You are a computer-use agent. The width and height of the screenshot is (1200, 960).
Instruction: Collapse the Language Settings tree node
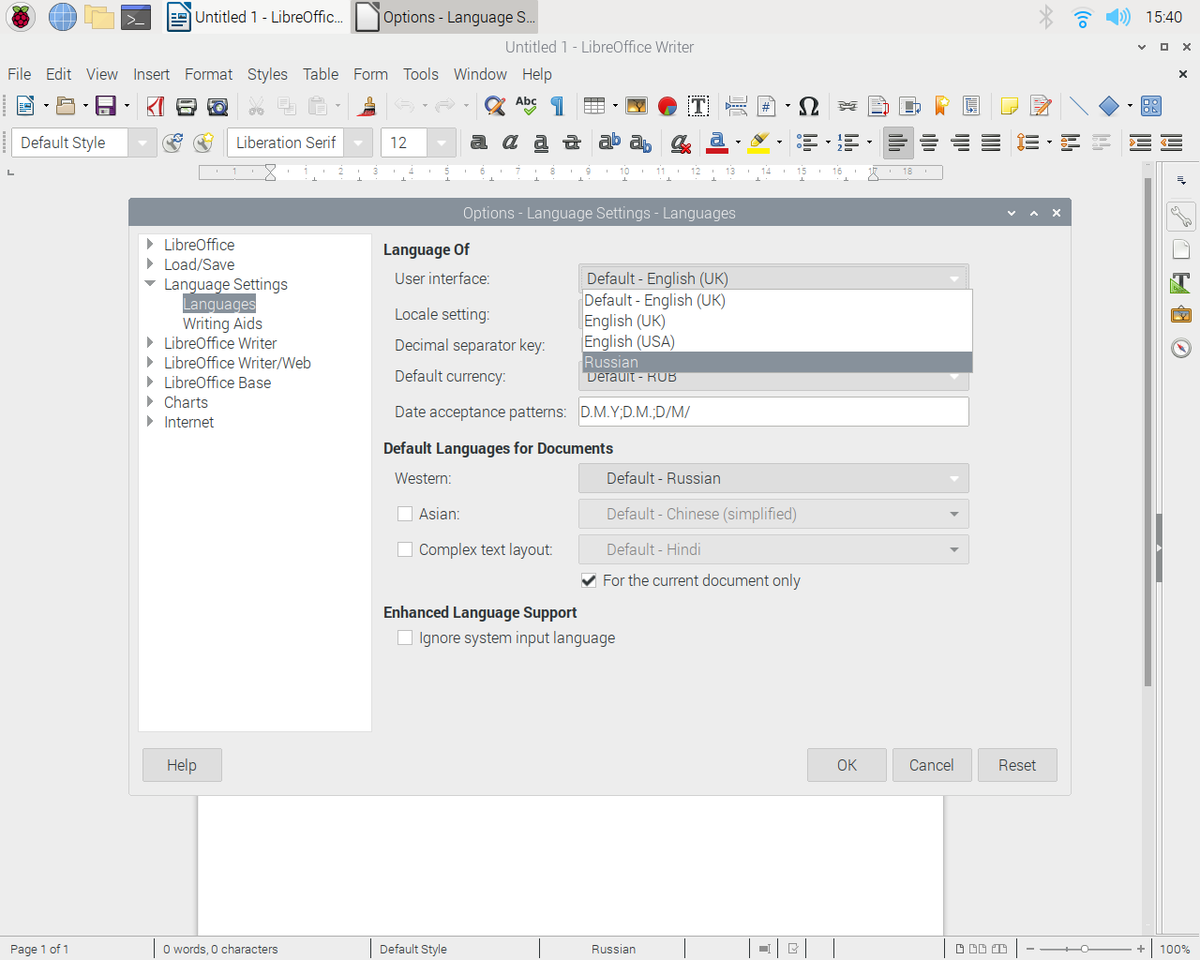pos(150,284)
